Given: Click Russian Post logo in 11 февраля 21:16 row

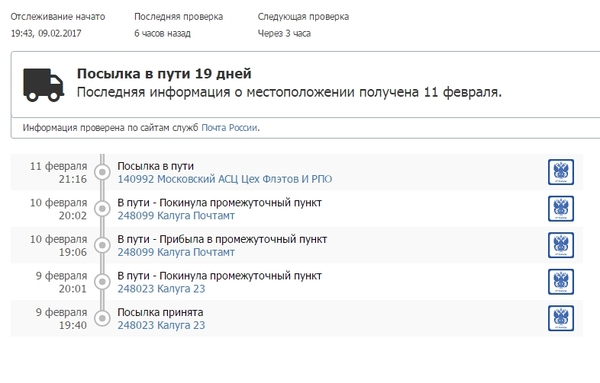Looking at the screenshot, I should (x=561, y=172).
